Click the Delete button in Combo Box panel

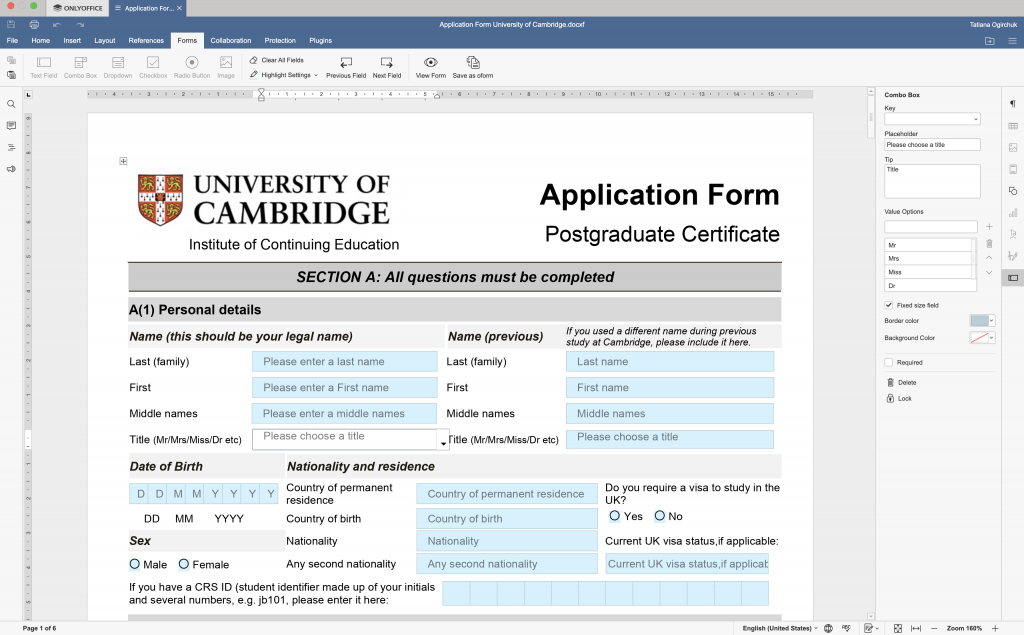pos(906,382)
